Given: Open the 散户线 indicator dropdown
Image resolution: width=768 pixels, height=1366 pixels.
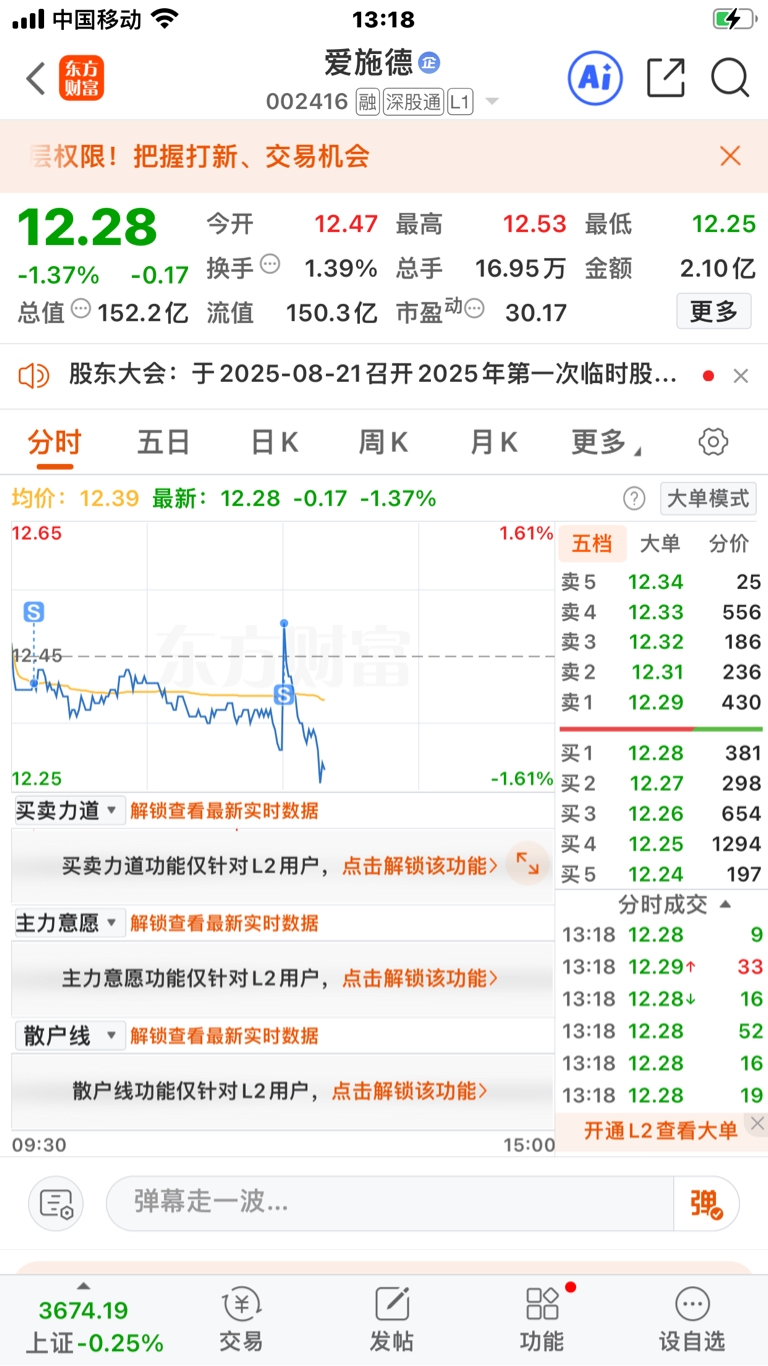Looking at the screenshot, I should click(x=69, y=1036).
